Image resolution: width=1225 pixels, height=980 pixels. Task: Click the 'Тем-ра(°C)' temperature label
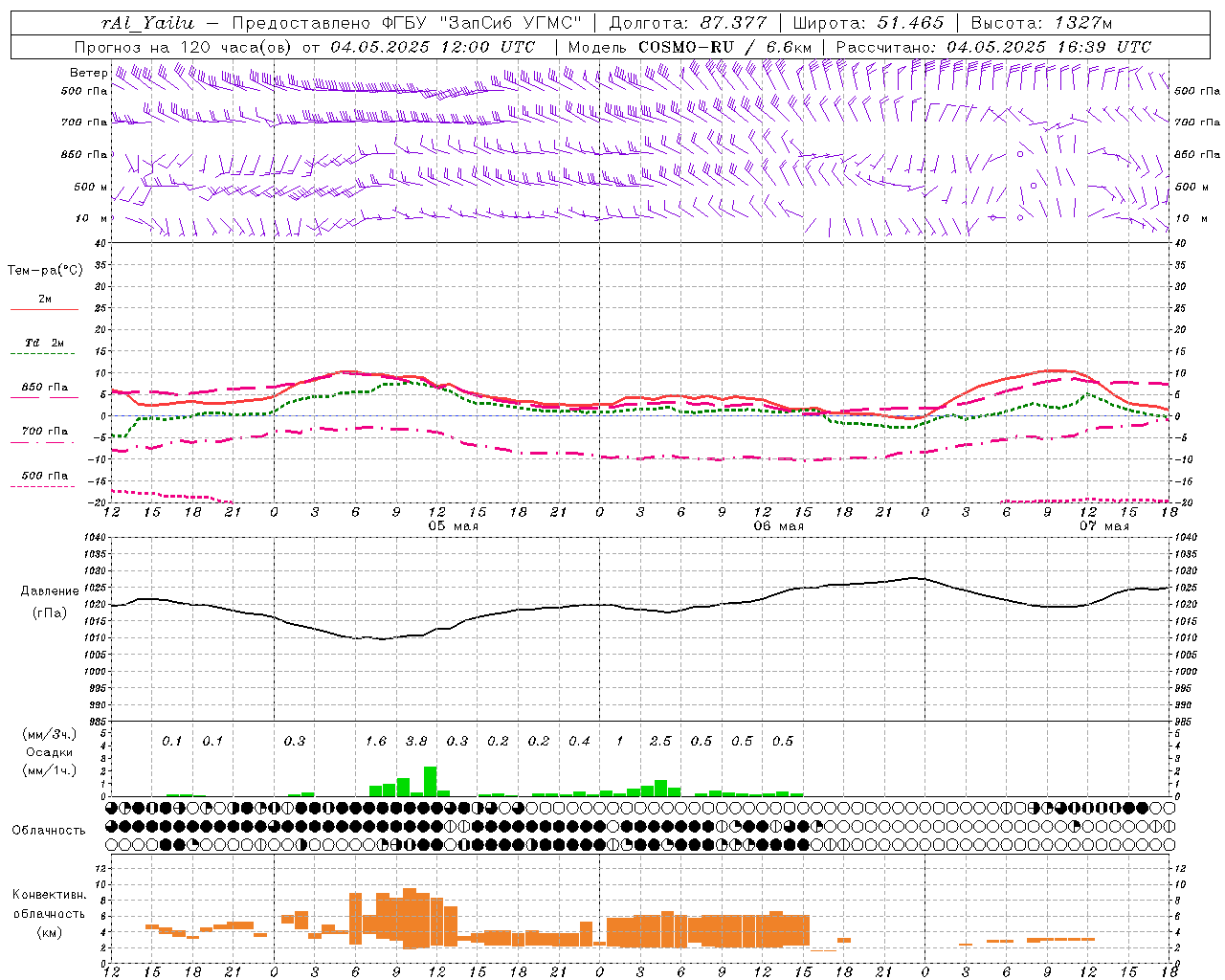45,271
